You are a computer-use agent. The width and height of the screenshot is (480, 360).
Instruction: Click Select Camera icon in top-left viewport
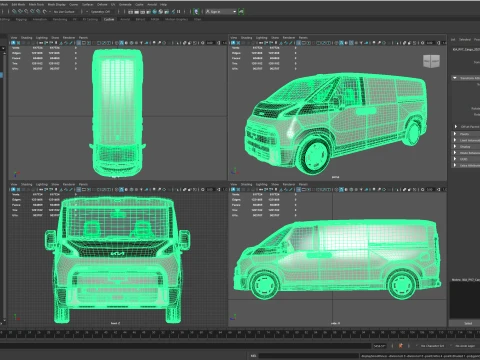click(13, 43)
